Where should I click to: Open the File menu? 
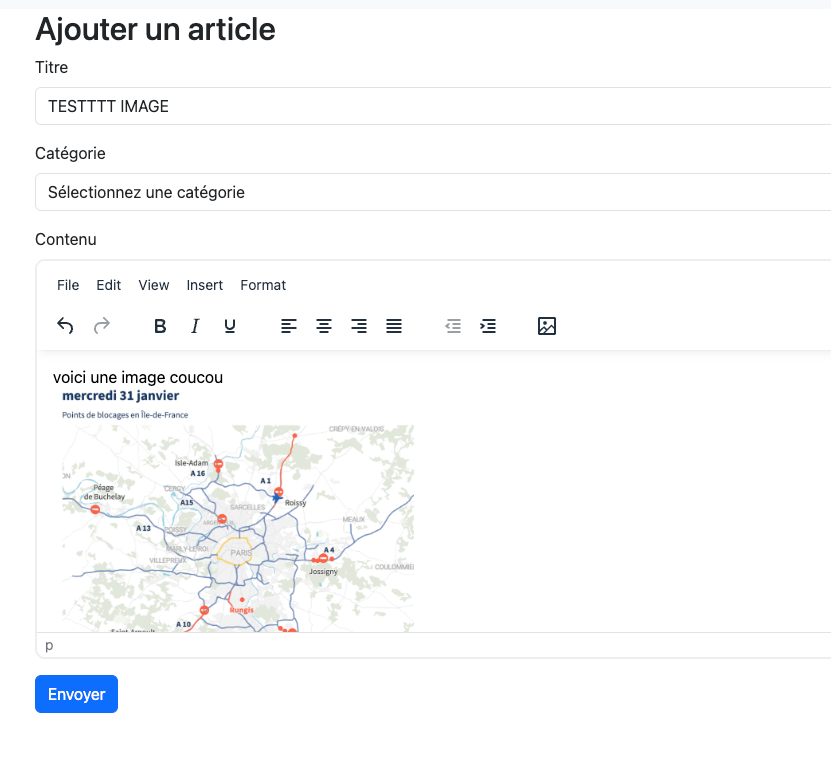click(x=68, y=285)
